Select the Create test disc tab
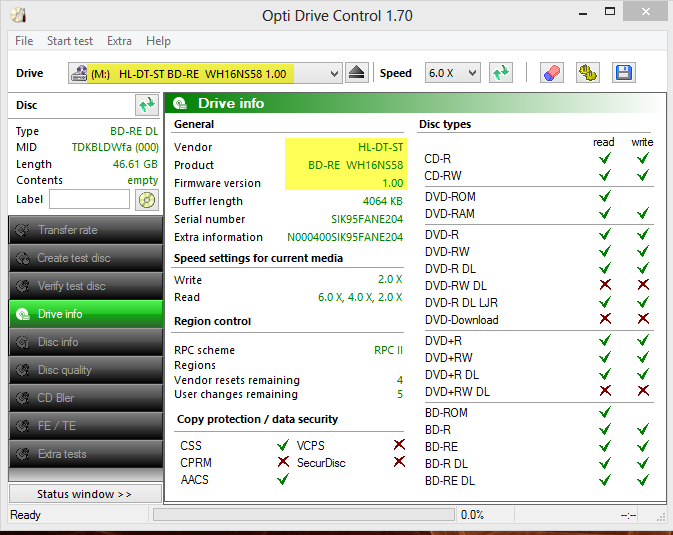The image size is (673, 535). (x=86, y=258)
